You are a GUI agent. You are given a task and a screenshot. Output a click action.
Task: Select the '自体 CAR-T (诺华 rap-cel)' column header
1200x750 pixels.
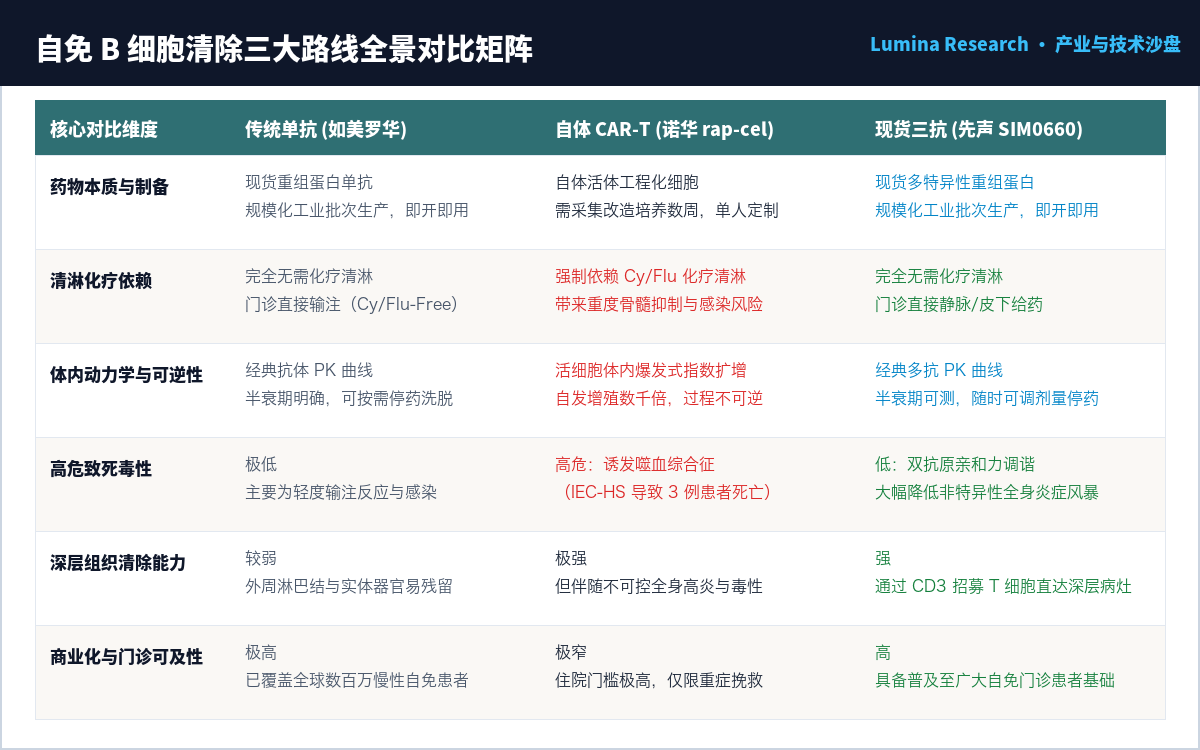point(664,129)
